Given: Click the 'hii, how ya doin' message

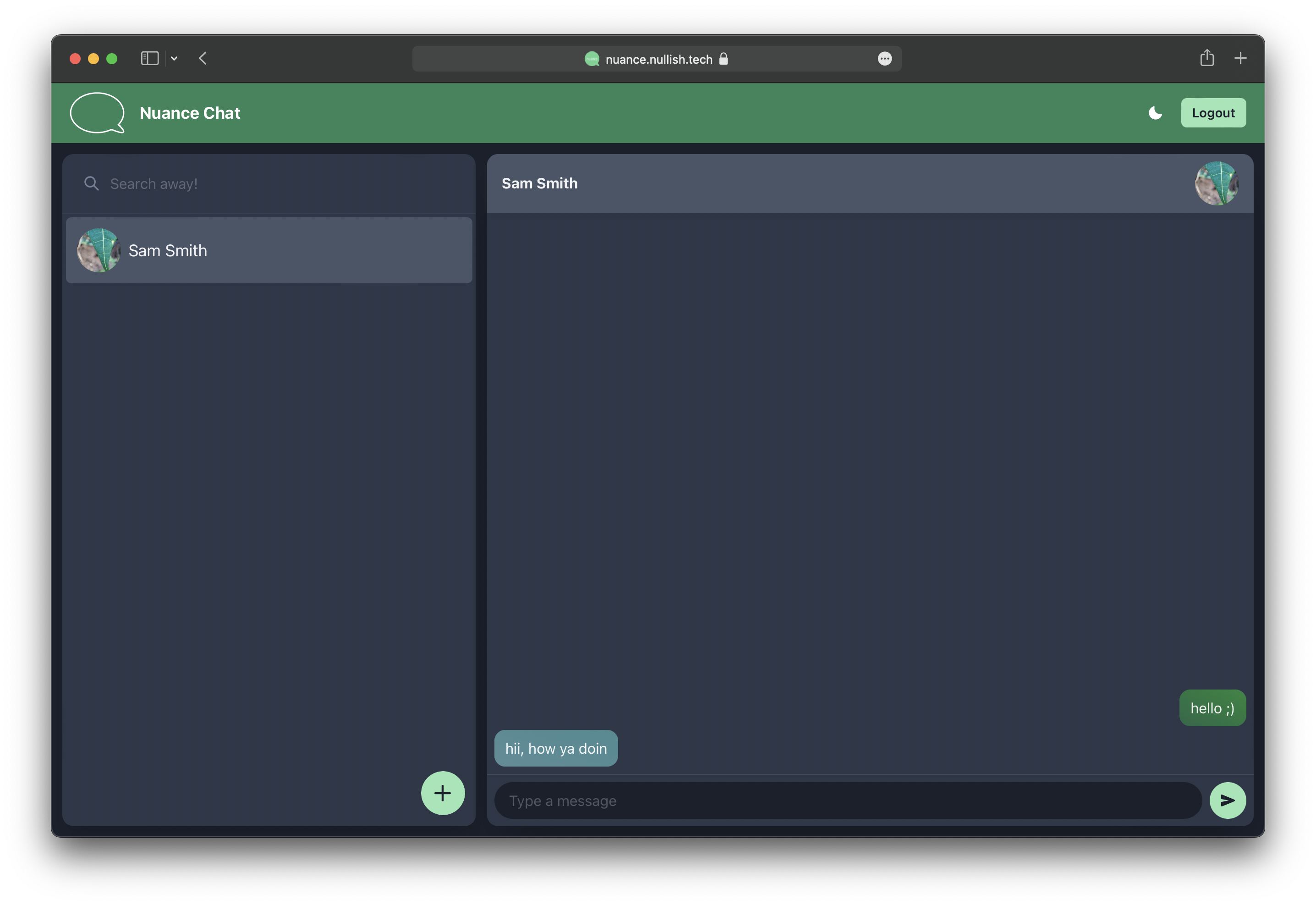Looking at the screenshot, I should pos(555,748).
